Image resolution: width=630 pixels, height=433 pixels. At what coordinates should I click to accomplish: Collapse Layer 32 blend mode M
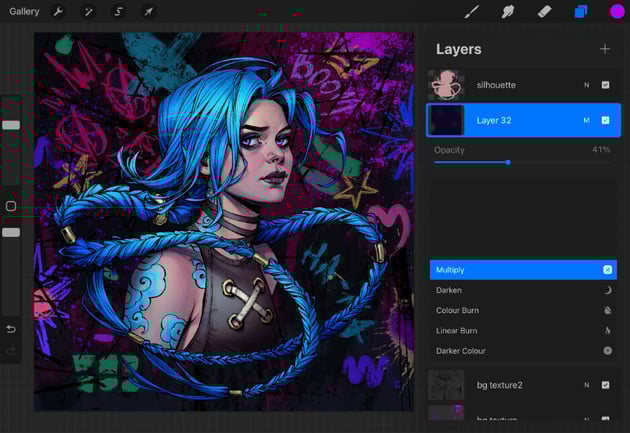point(587,120)
